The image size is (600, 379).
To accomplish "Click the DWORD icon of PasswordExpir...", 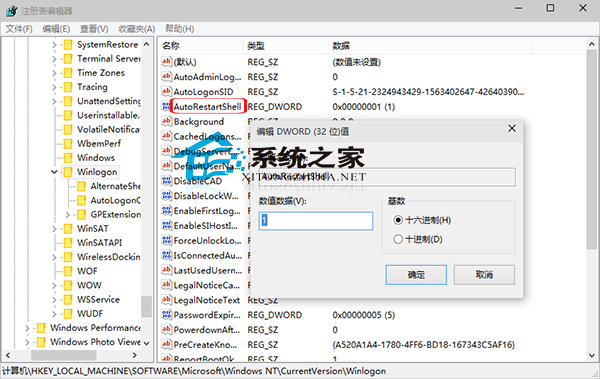I will tap(166, 315).
